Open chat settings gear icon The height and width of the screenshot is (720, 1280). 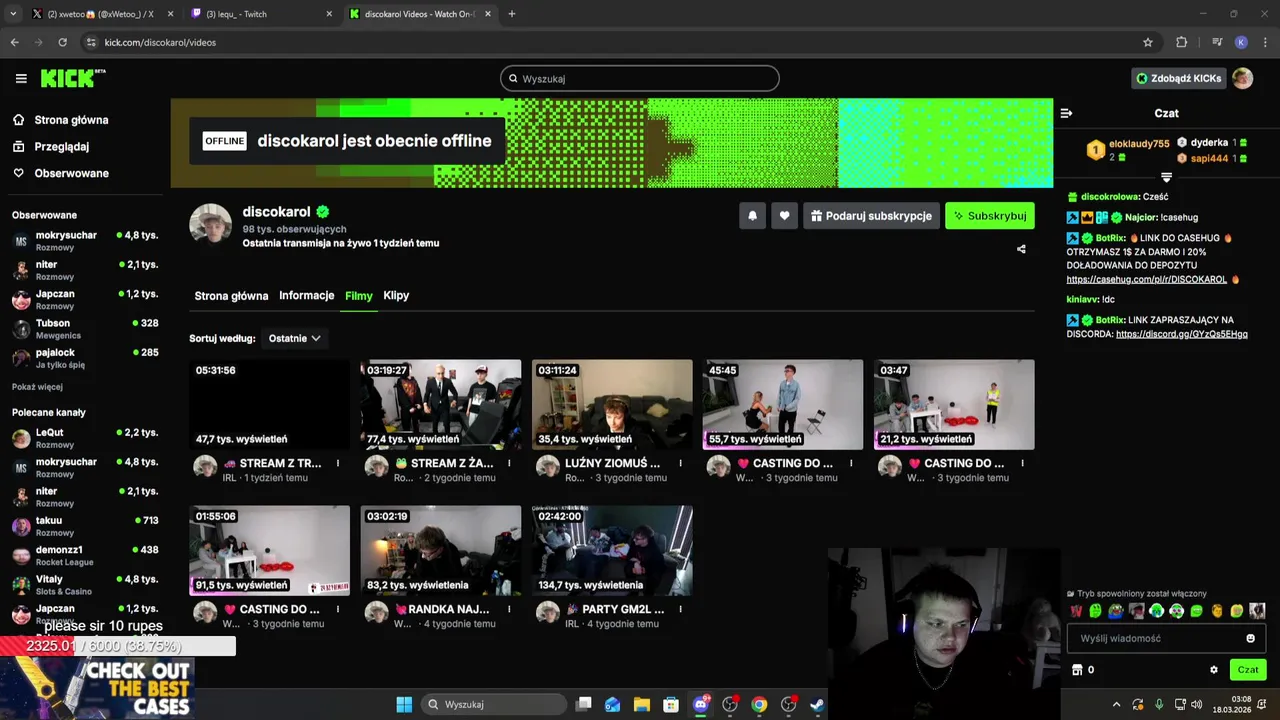point(1214,670)
